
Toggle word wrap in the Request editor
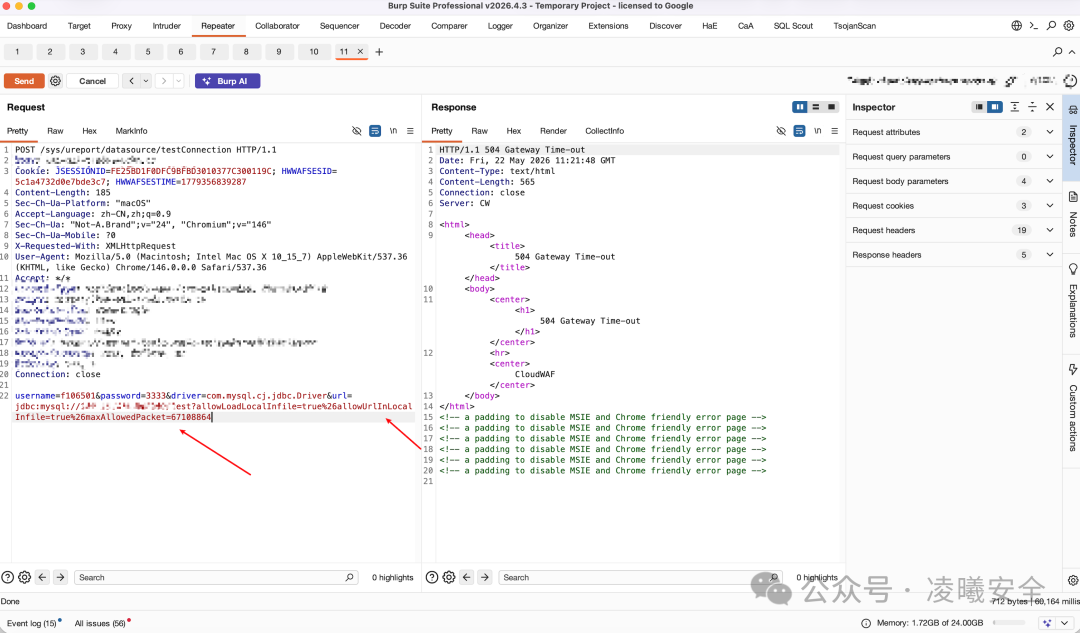375,131
